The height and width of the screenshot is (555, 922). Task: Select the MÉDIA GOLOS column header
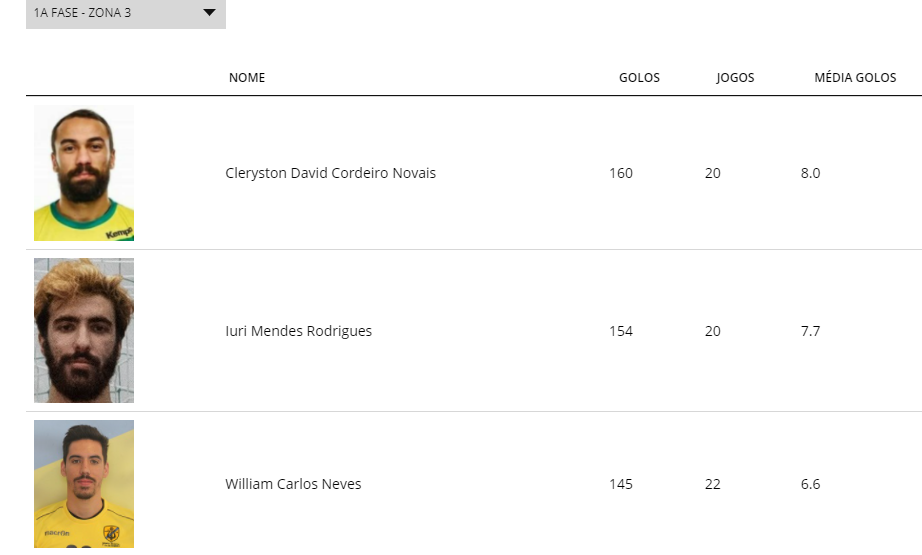855,78
